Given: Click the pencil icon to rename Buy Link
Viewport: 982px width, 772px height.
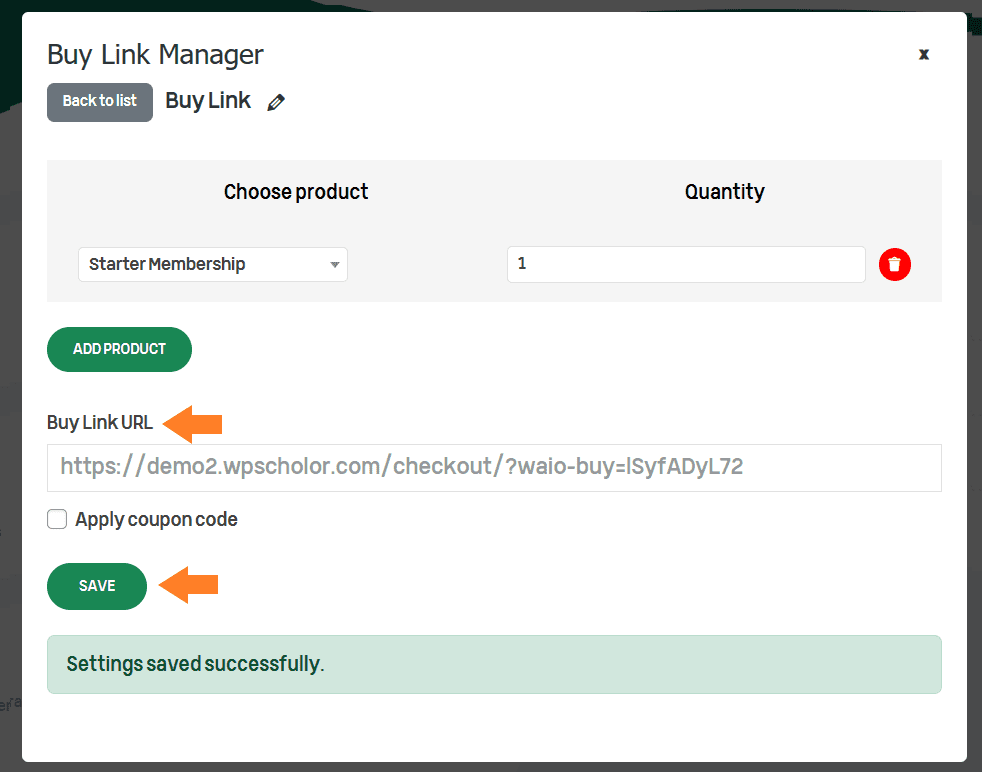Looking at the screenshot, I should pos(276,102).
